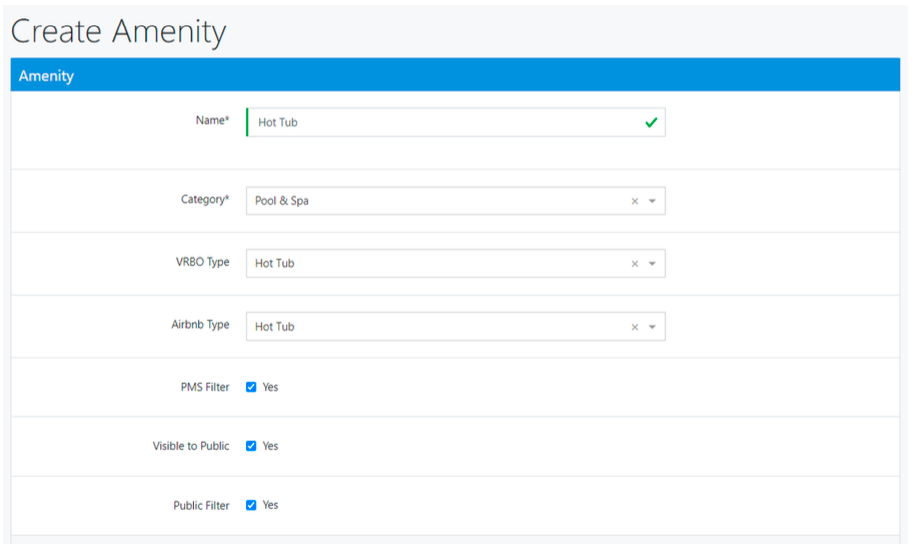The width and height of the screenshot is (914, 551).
Task: Click the Hot Tub value in Airbnb Type
Action: click(275, 327)
